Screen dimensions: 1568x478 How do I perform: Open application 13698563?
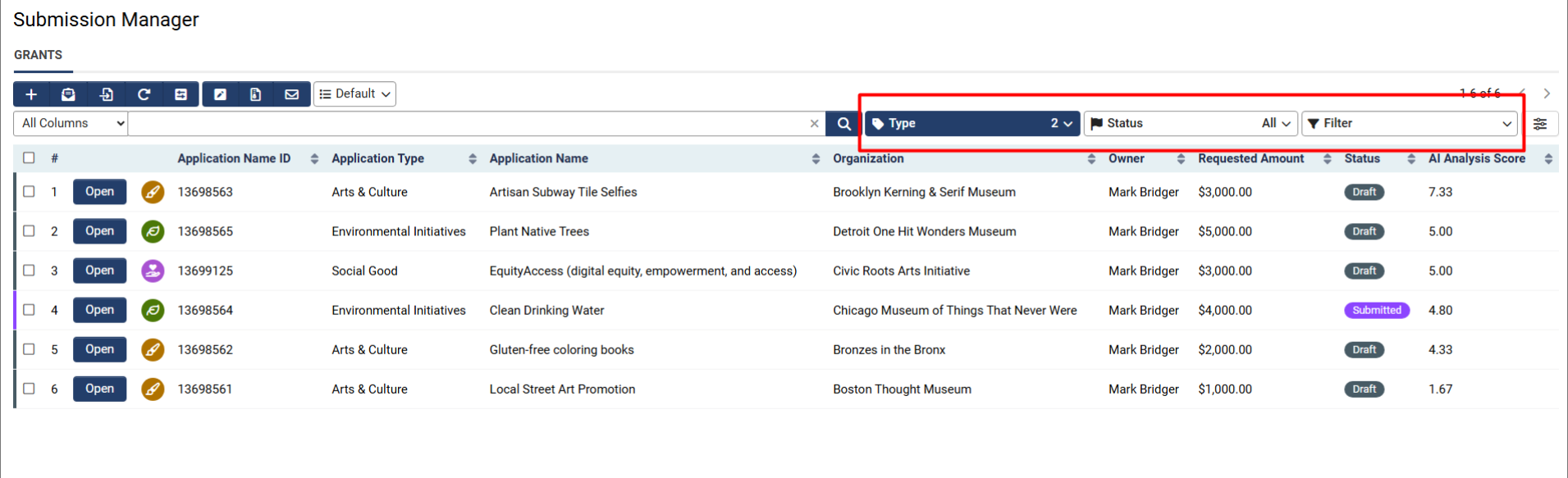point(99,192)
